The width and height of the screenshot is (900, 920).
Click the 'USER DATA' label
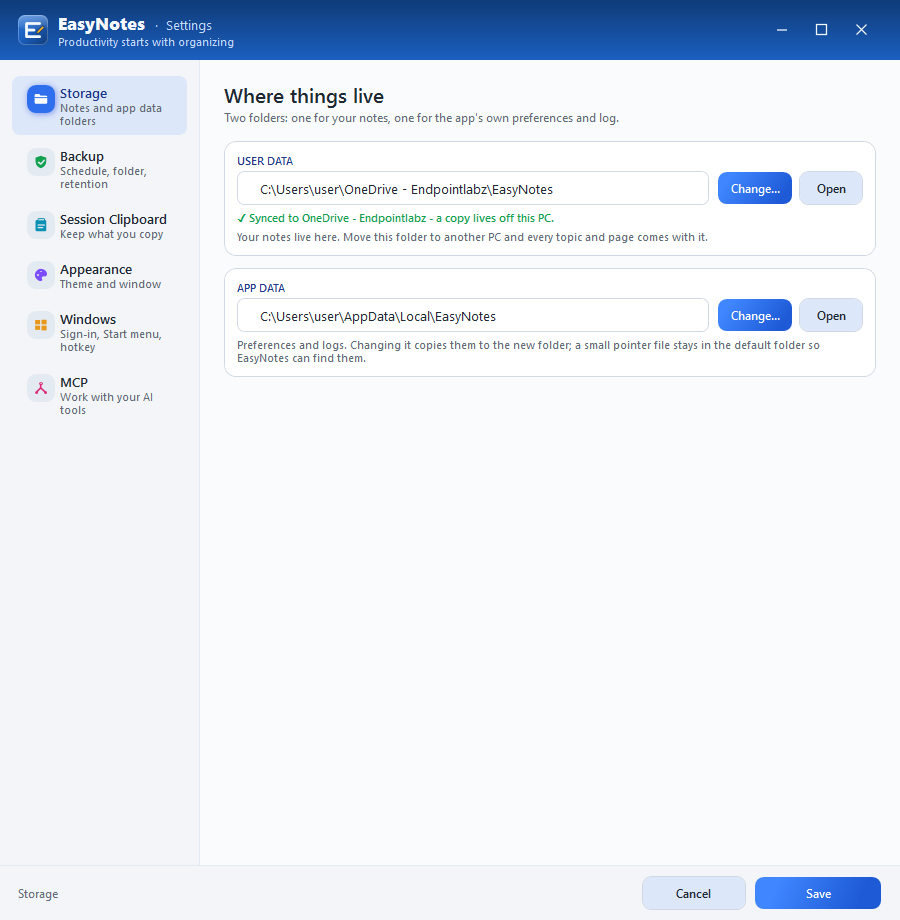click(x=265, y=161)
